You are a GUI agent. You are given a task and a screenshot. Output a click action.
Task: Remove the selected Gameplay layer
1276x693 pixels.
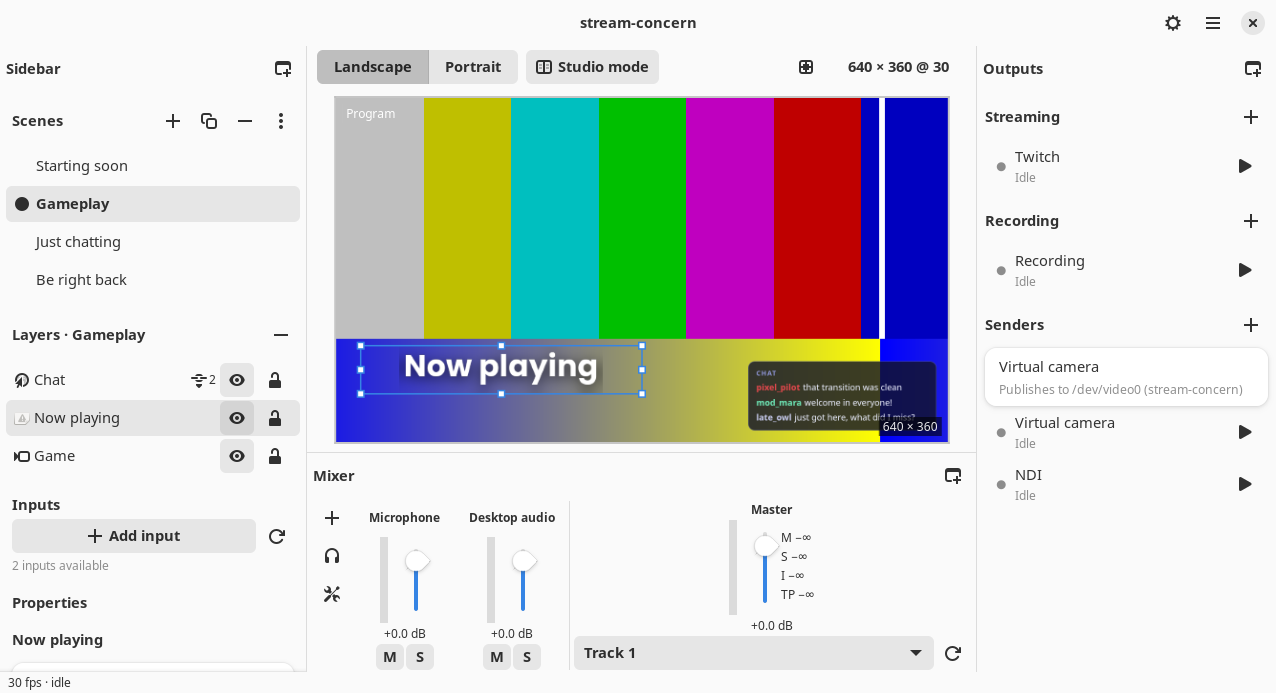coord(281,335)
